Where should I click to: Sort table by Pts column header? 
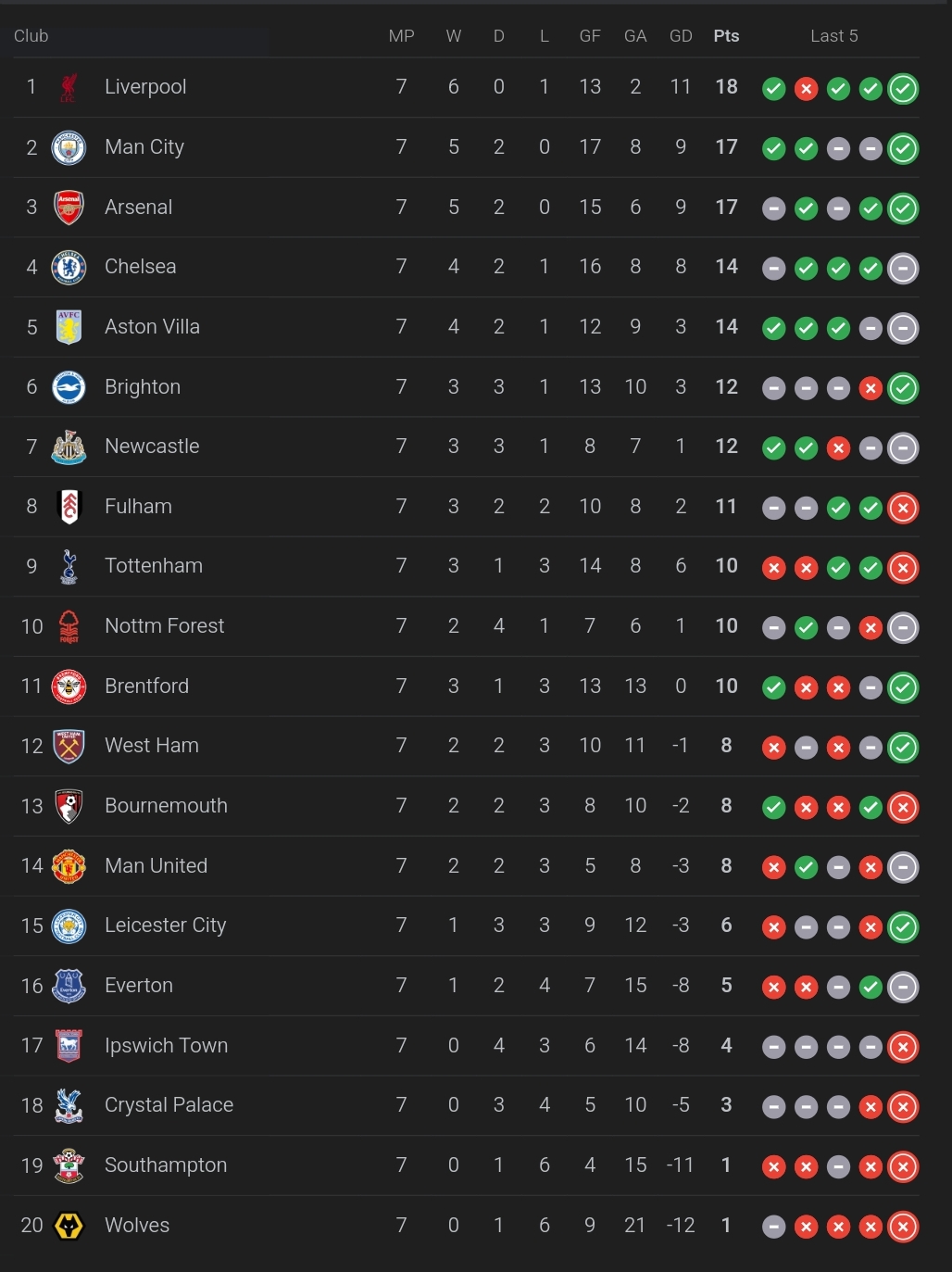click(x=726, y=36)
